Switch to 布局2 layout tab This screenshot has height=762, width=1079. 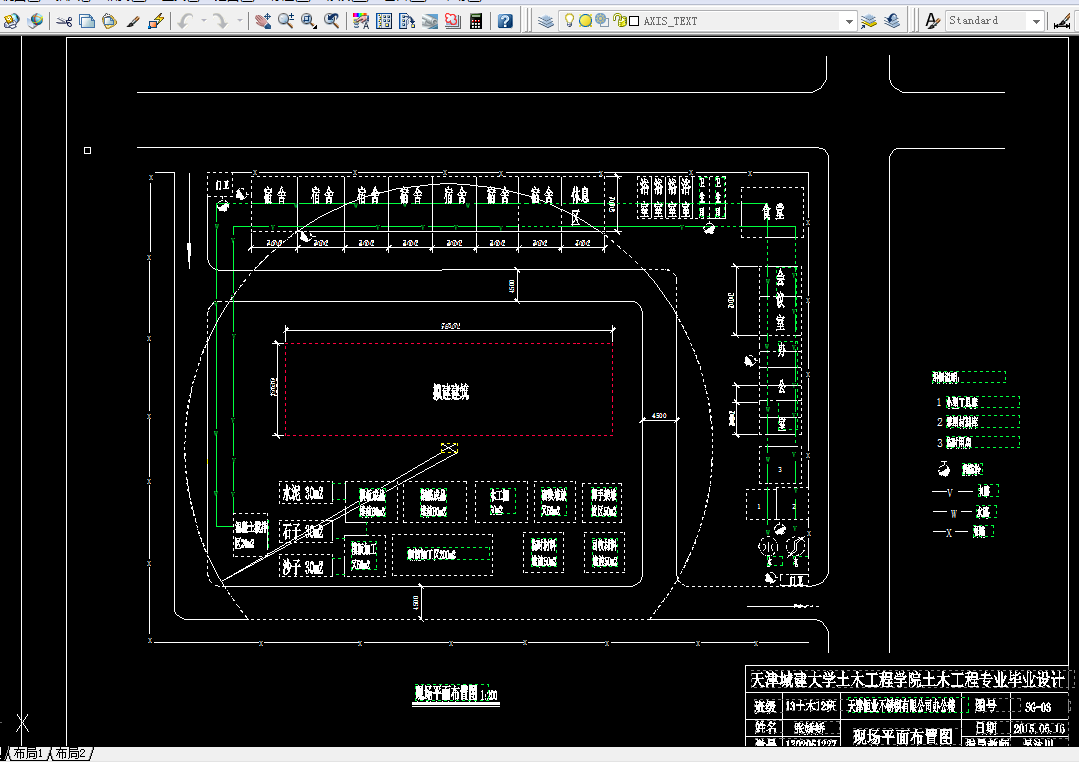tap(71, 754)
